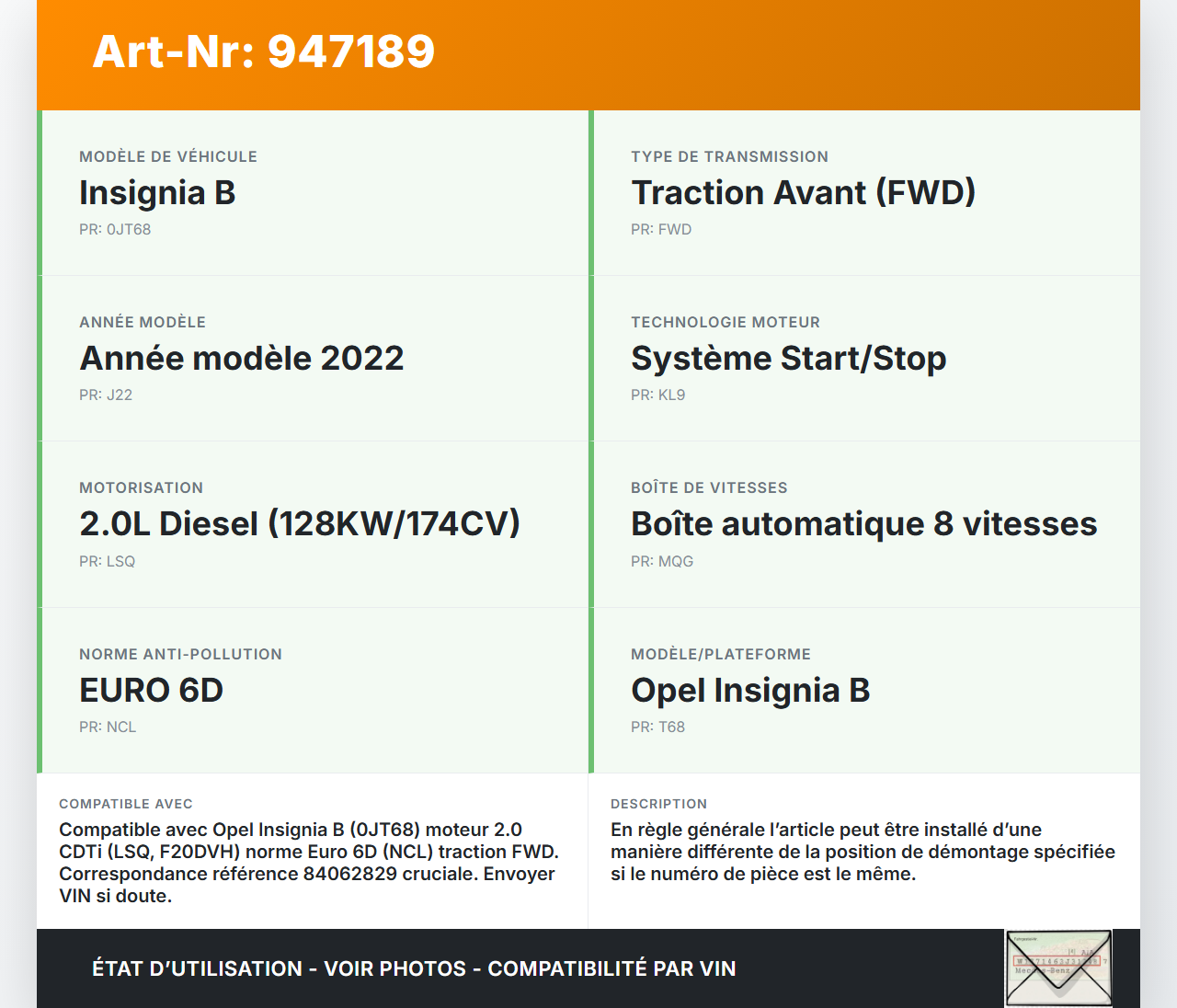1177x1008 pixels.
Task: Select the 'EURO 6D' value
Action: coord(152,691)
